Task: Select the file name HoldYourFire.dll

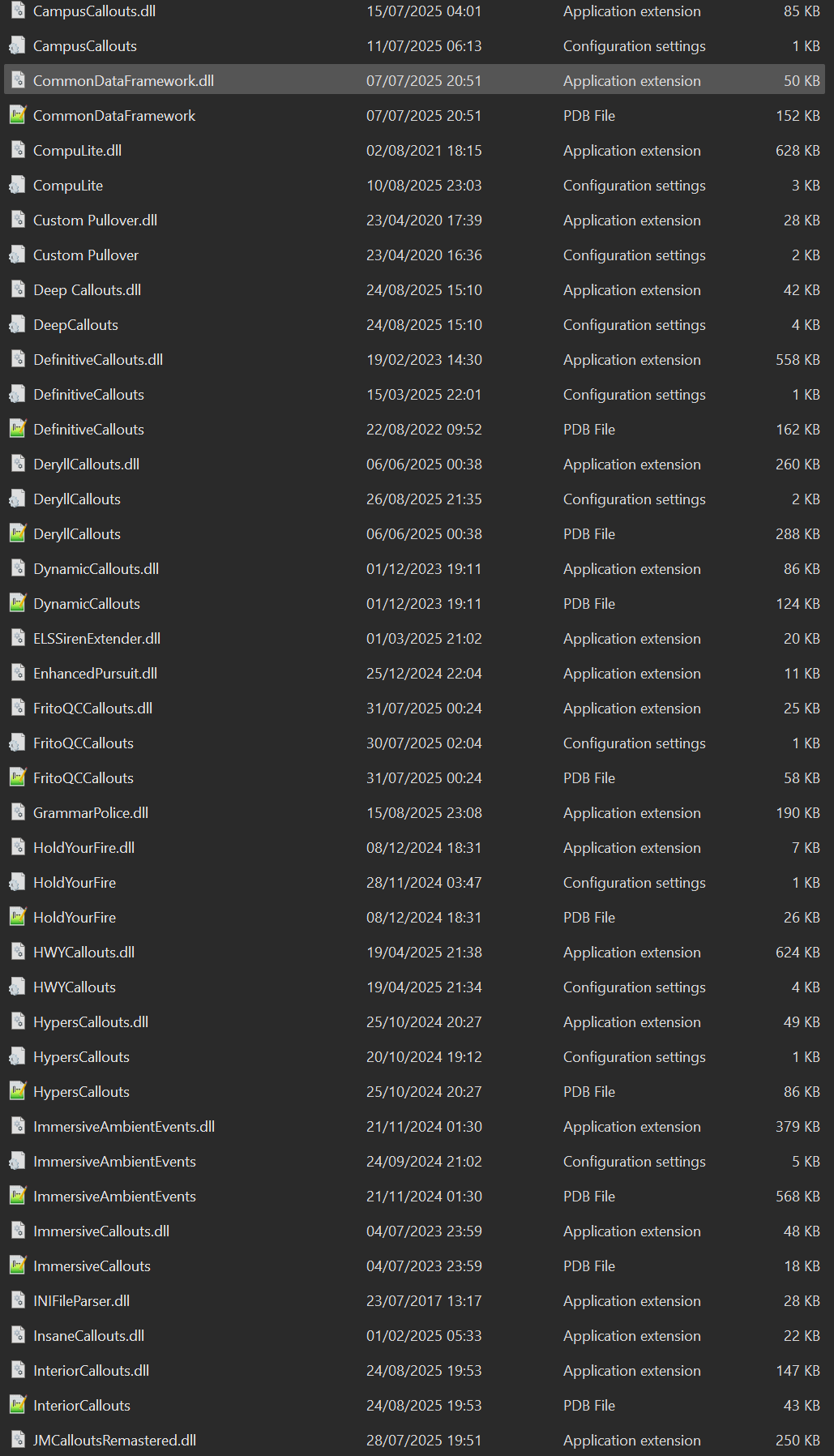Action: (83, 848)
